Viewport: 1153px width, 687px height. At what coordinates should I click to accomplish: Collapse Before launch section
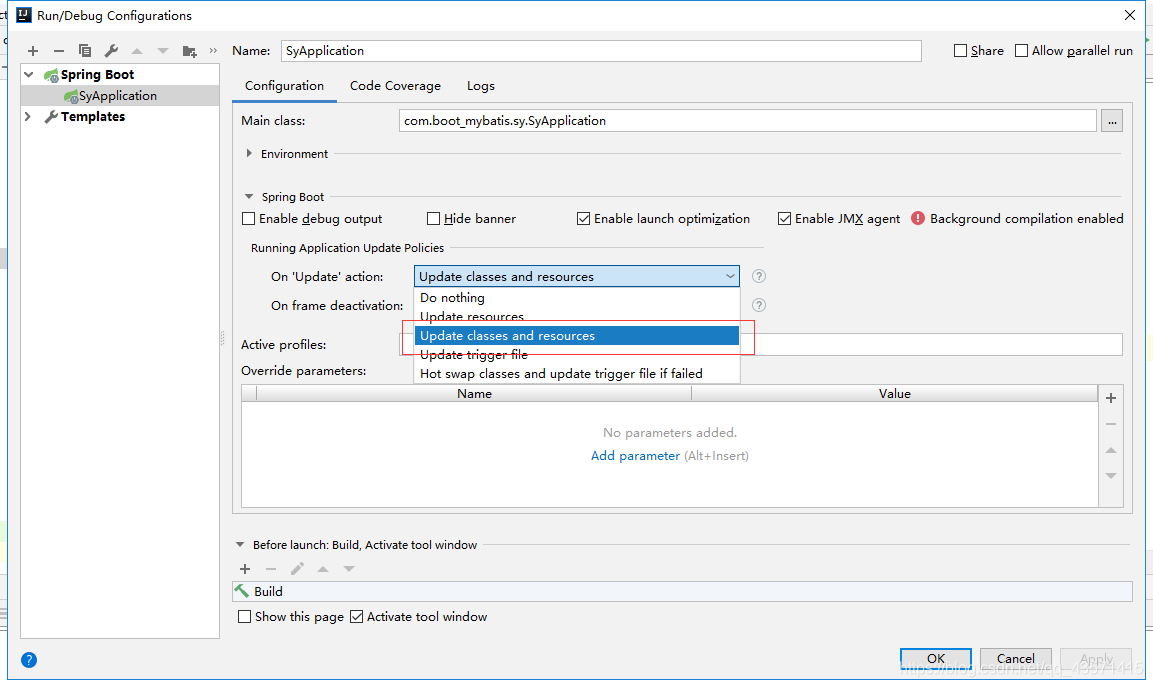pos(240,545)
